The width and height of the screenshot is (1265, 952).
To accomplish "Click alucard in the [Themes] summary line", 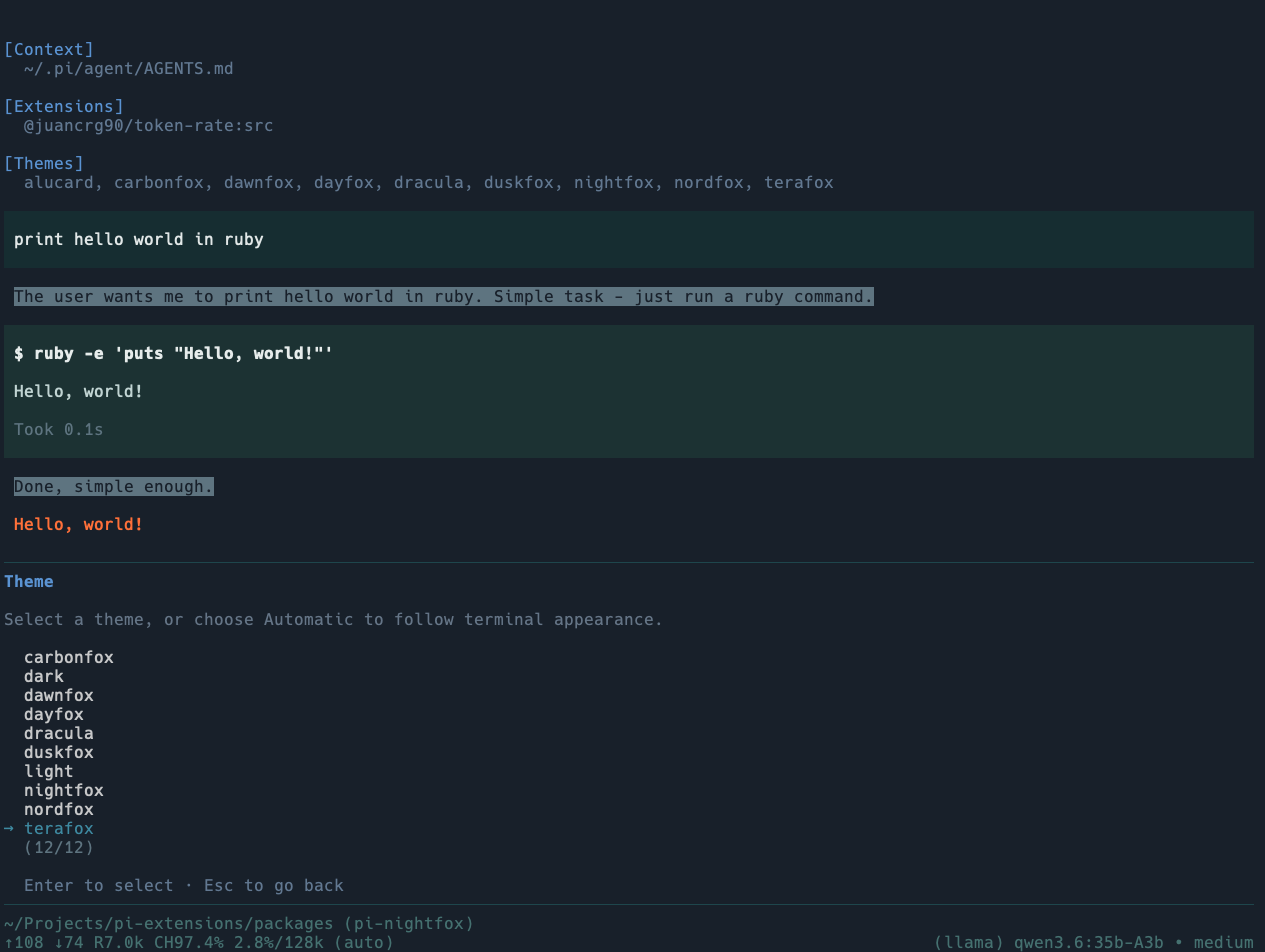I will (59, 182).
